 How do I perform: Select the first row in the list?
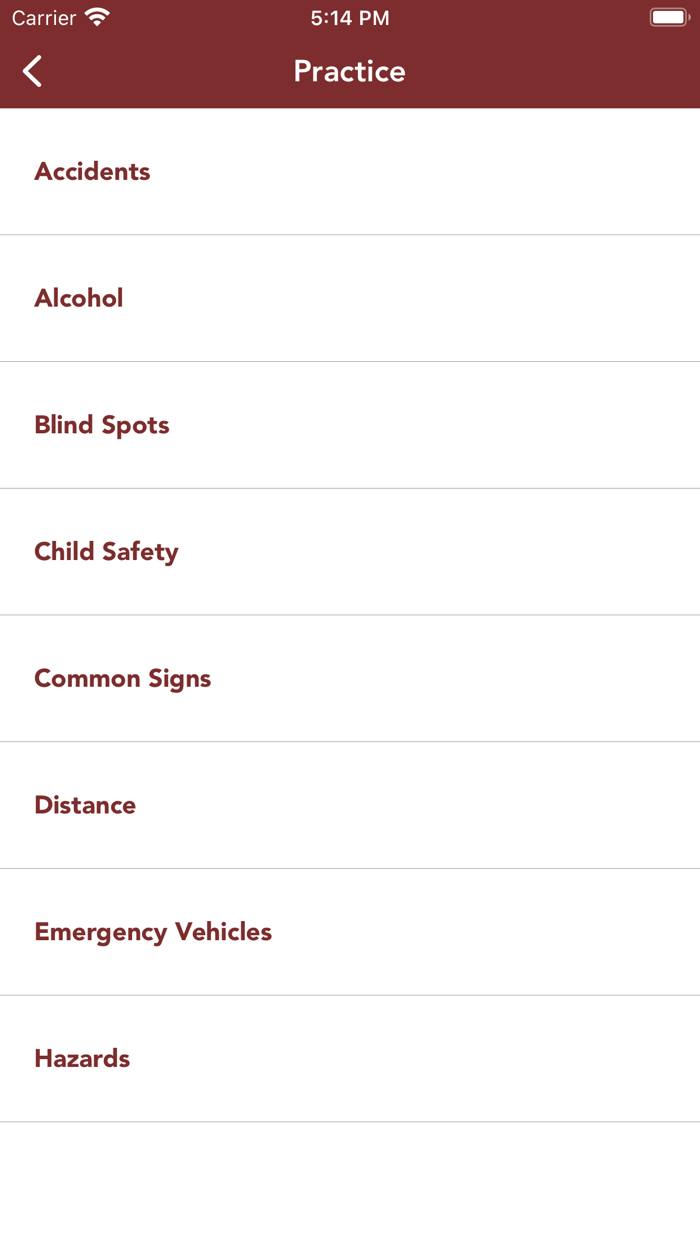pos(350,171)
